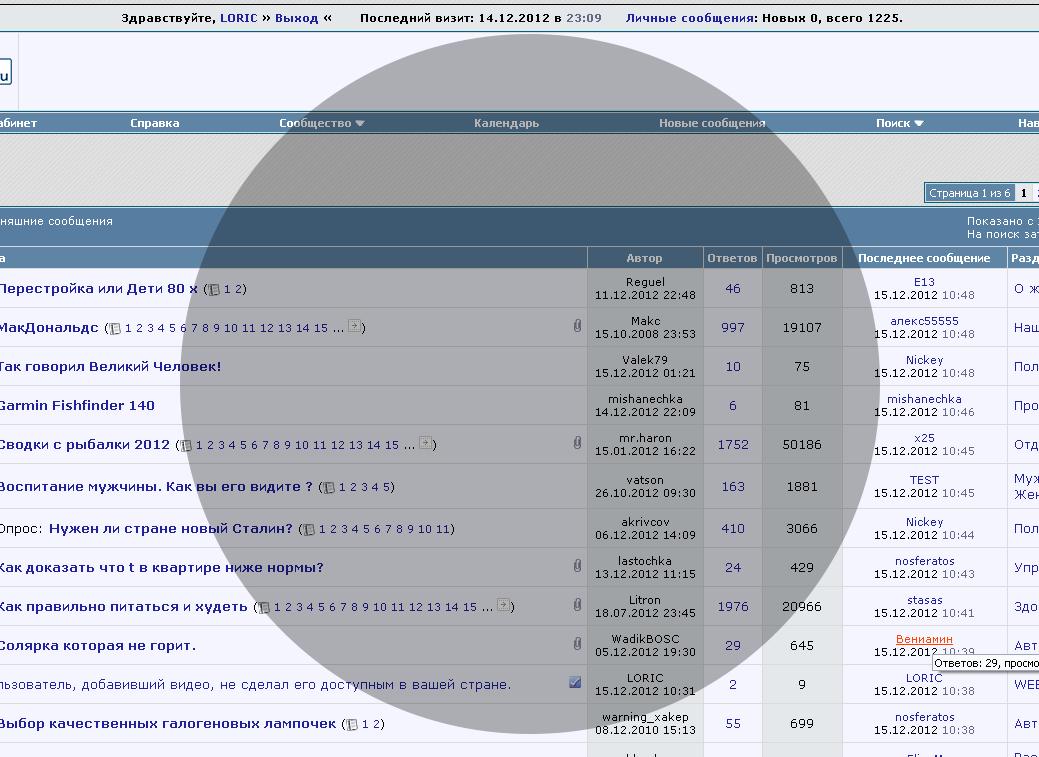This screenshot has height=757, width=1039.
Task: Open Личные сообщения link in header
Action: pyautogui.click(x=689, y=18)
